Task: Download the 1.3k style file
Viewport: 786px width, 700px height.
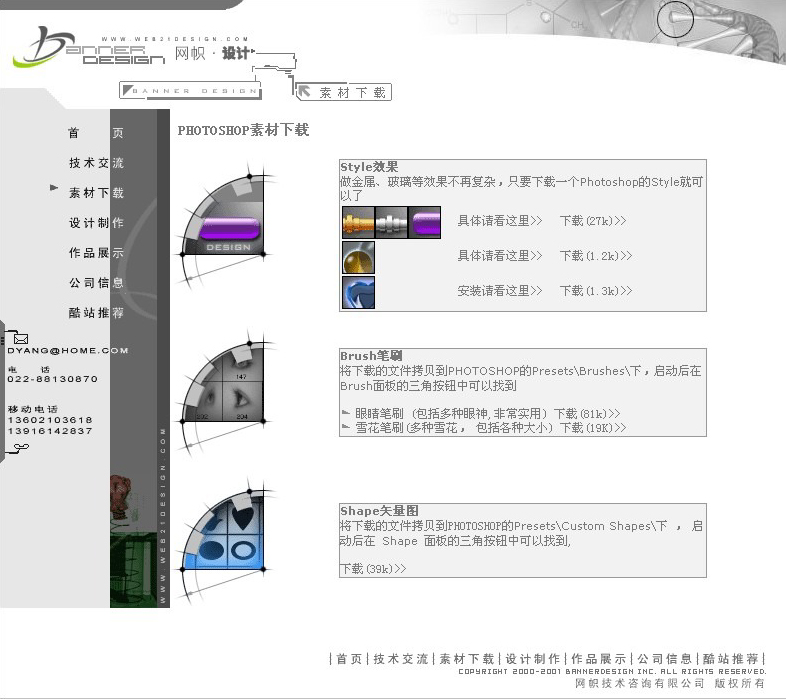Action: click(596, 291)
